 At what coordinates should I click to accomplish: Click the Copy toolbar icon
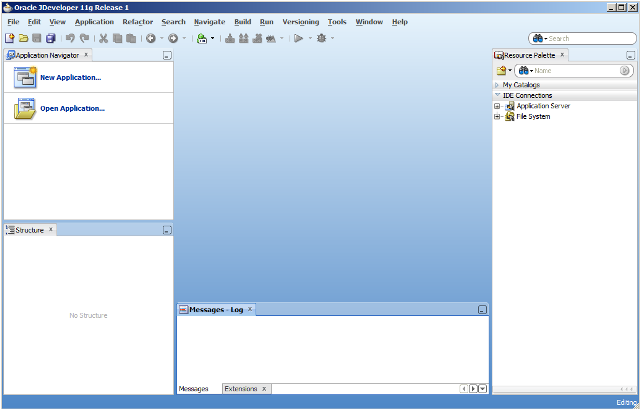coord(117,38)
